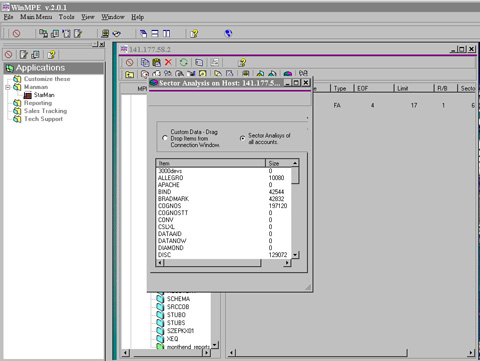The image size is (480, 361).
Task: Click the EOF column header
Action: (x=373, y=88)
